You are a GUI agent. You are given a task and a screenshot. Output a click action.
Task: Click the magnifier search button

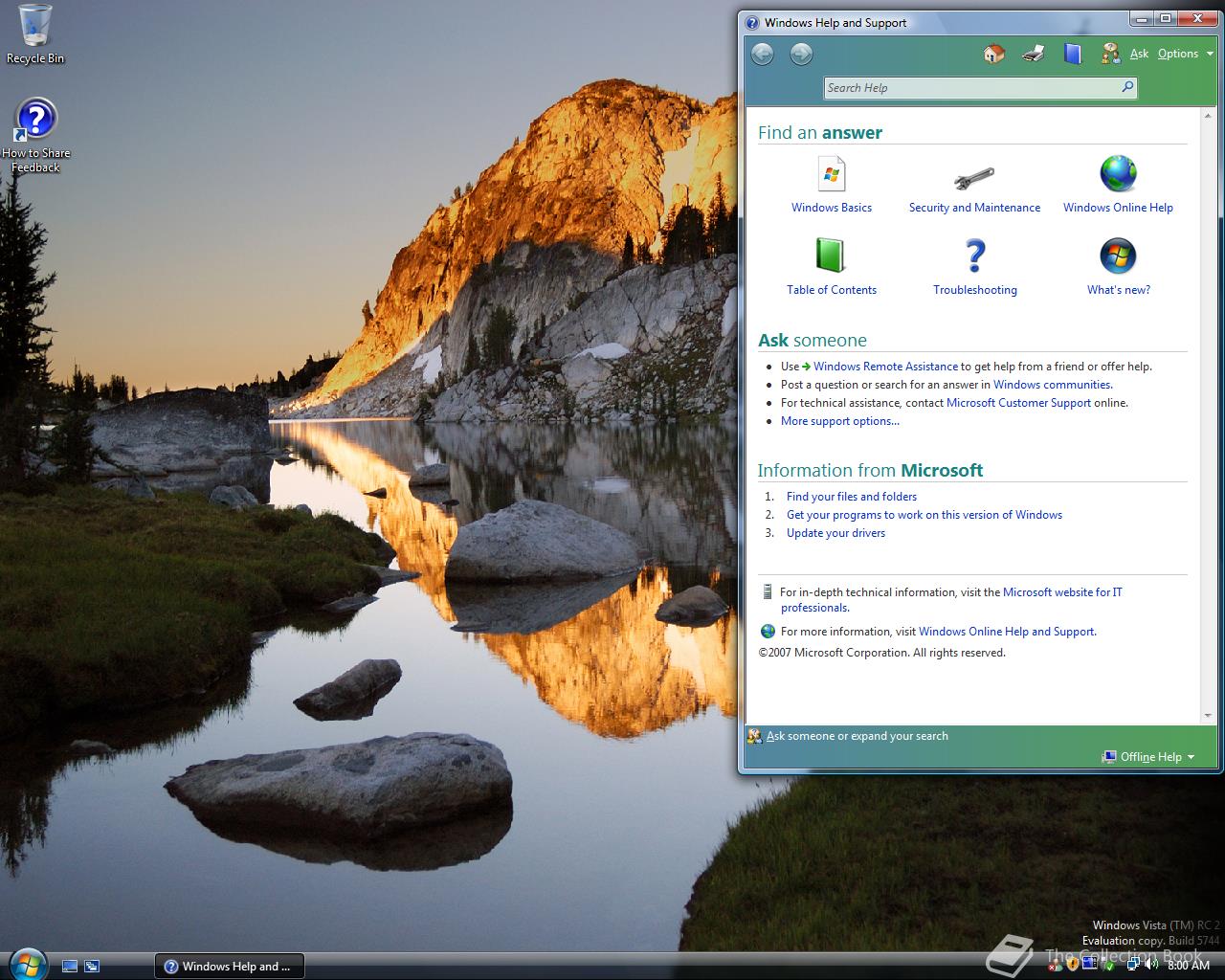(x=1127, y=87)
